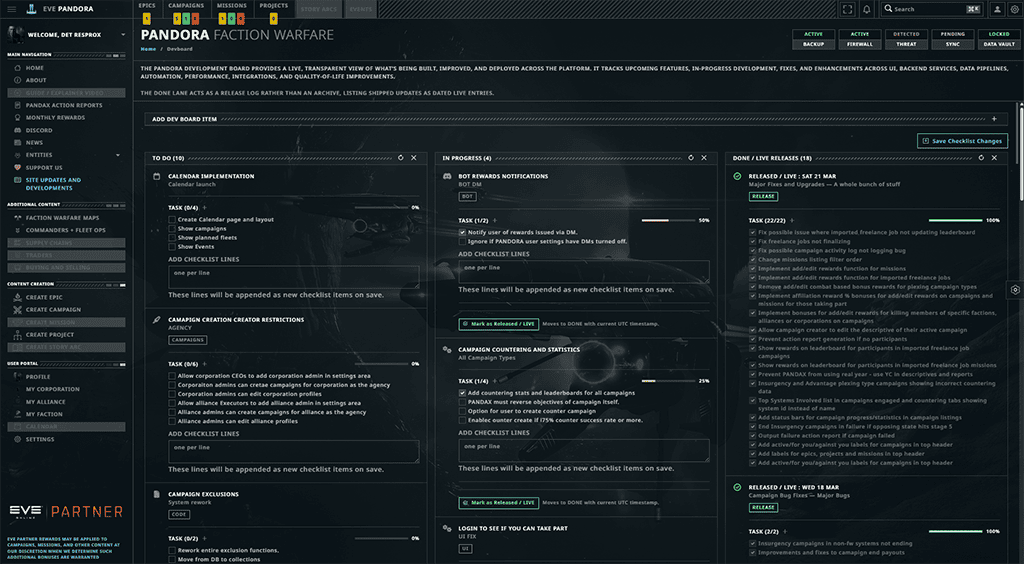This screenshot has height=564, width=1024.
Task: Close the In Progress lane
Action: pos(703,158)
